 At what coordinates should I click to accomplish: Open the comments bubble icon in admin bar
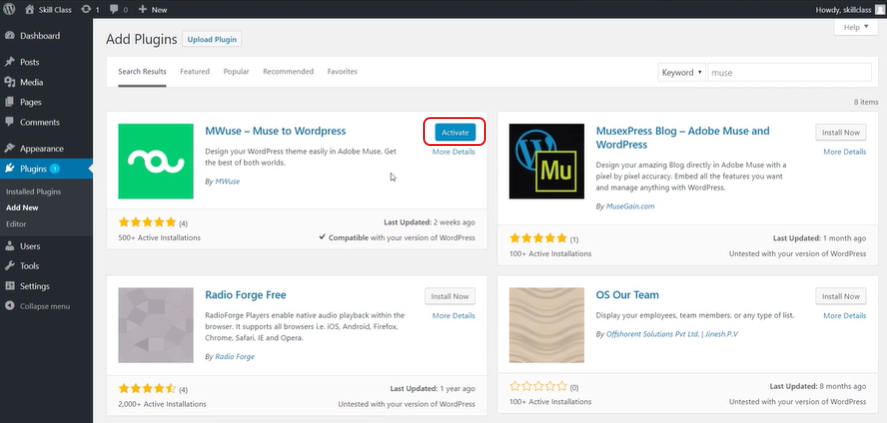click(x=113, y=9)
